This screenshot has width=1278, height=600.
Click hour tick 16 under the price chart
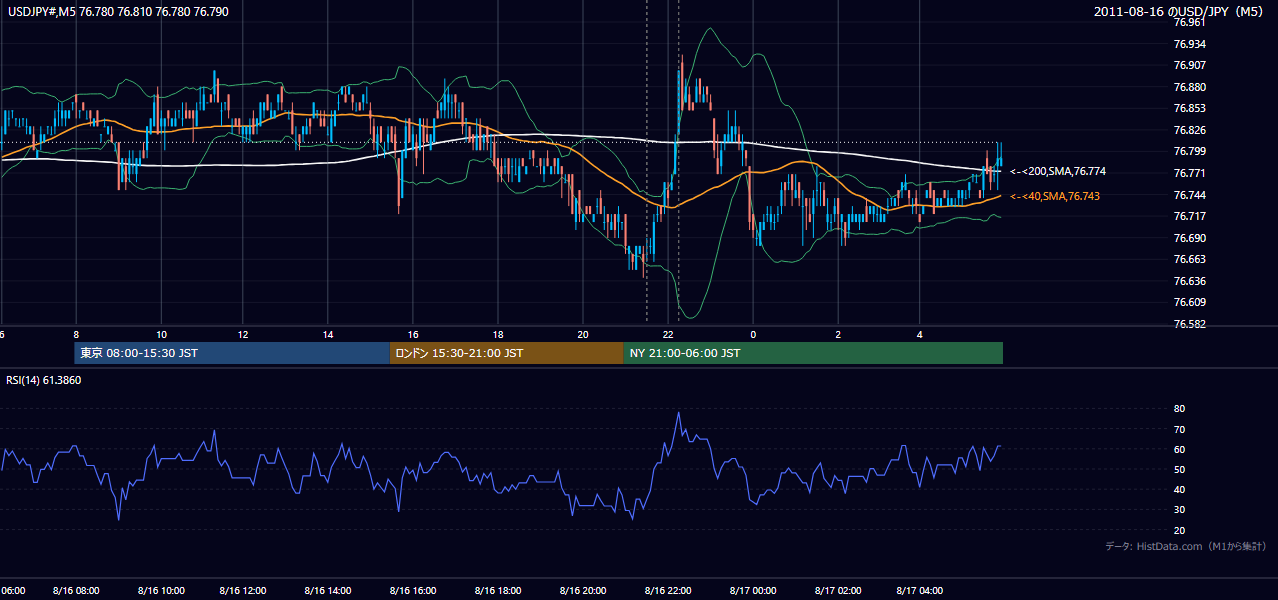pyautogui.click(x=413, y=335)
